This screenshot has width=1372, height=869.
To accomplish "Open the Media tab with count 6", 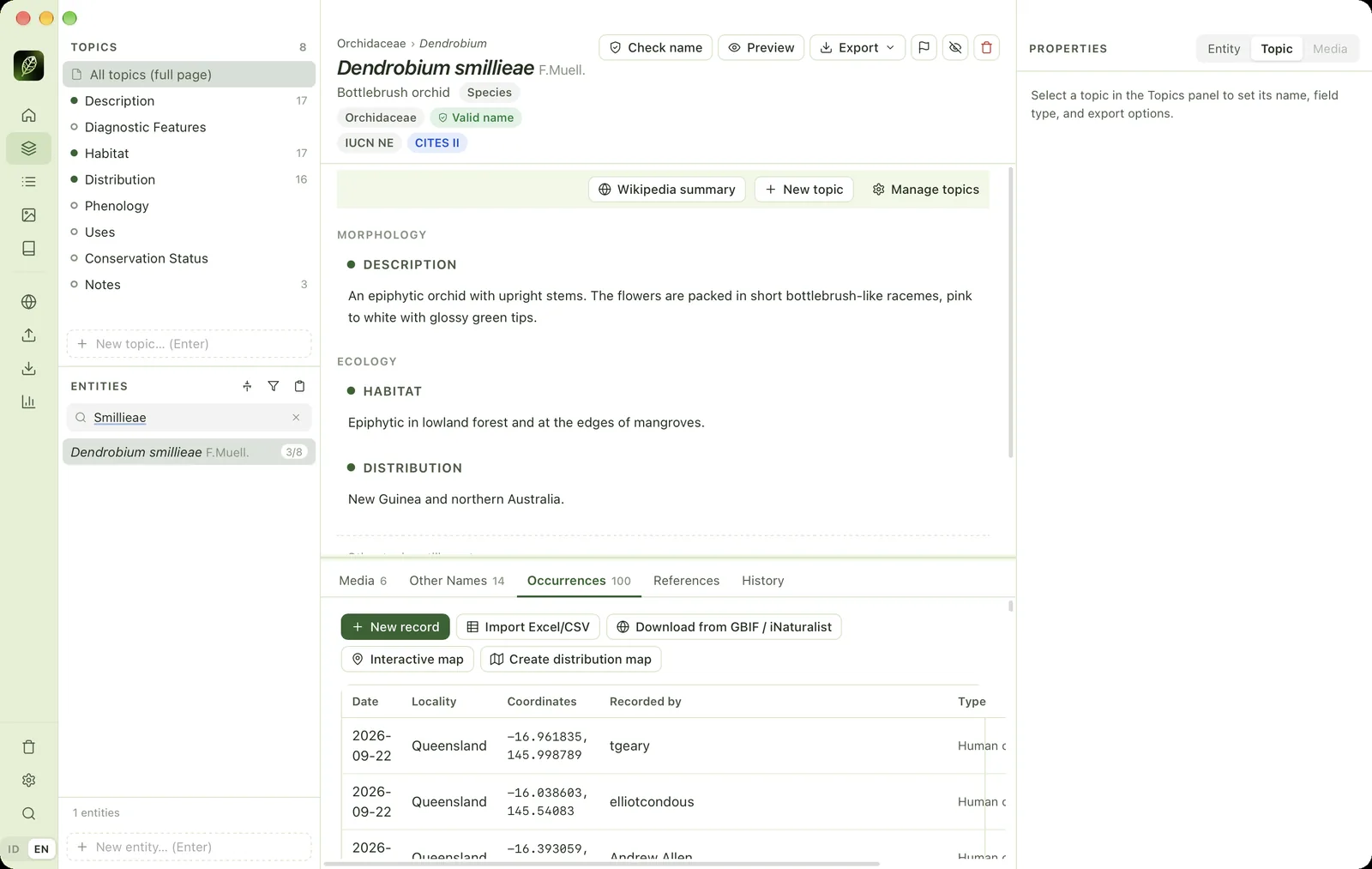I will click(363, 581).
